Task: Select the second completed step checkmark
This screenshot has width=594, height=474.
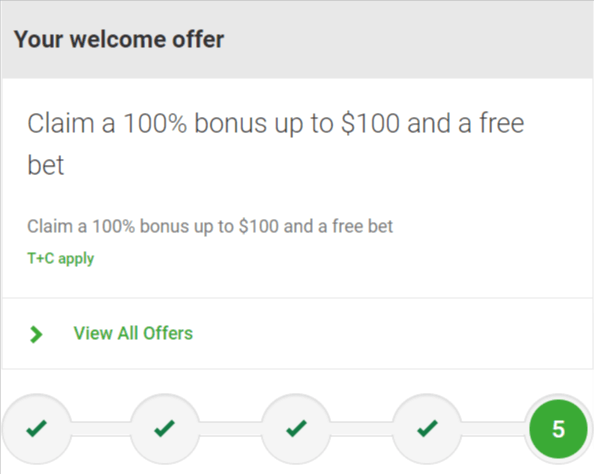Action: [x=165, y=429]
